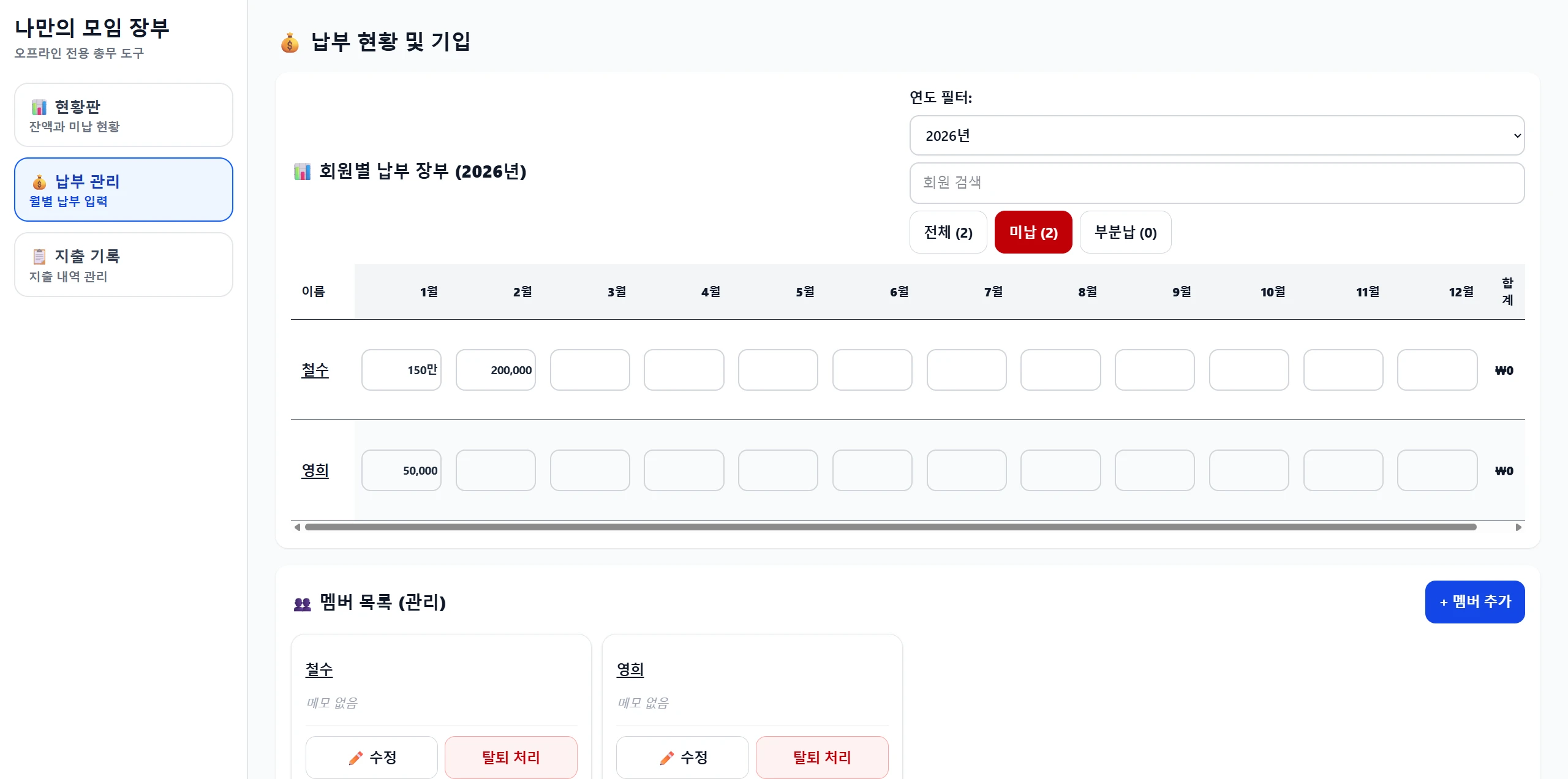Click the 회원 검색 search field
This screenshot has height=779, width=1568.
point(1217,183)
